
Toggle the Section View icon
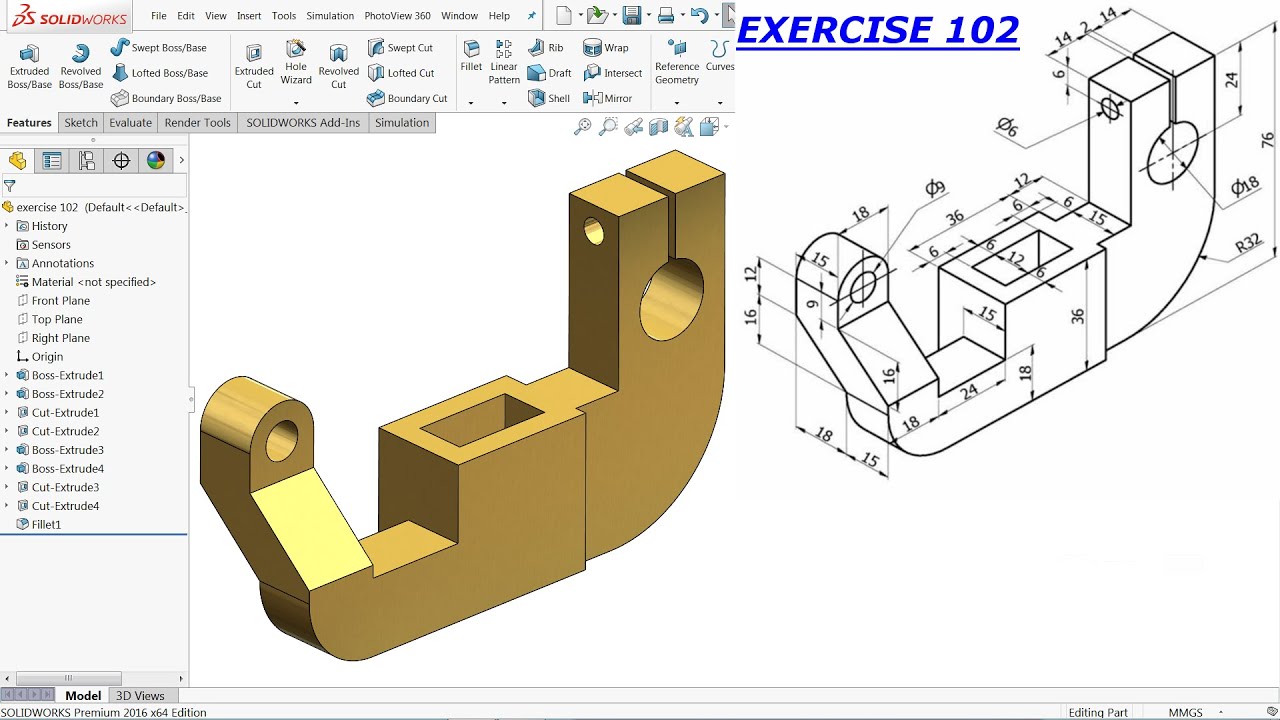(x=658, y=127)
